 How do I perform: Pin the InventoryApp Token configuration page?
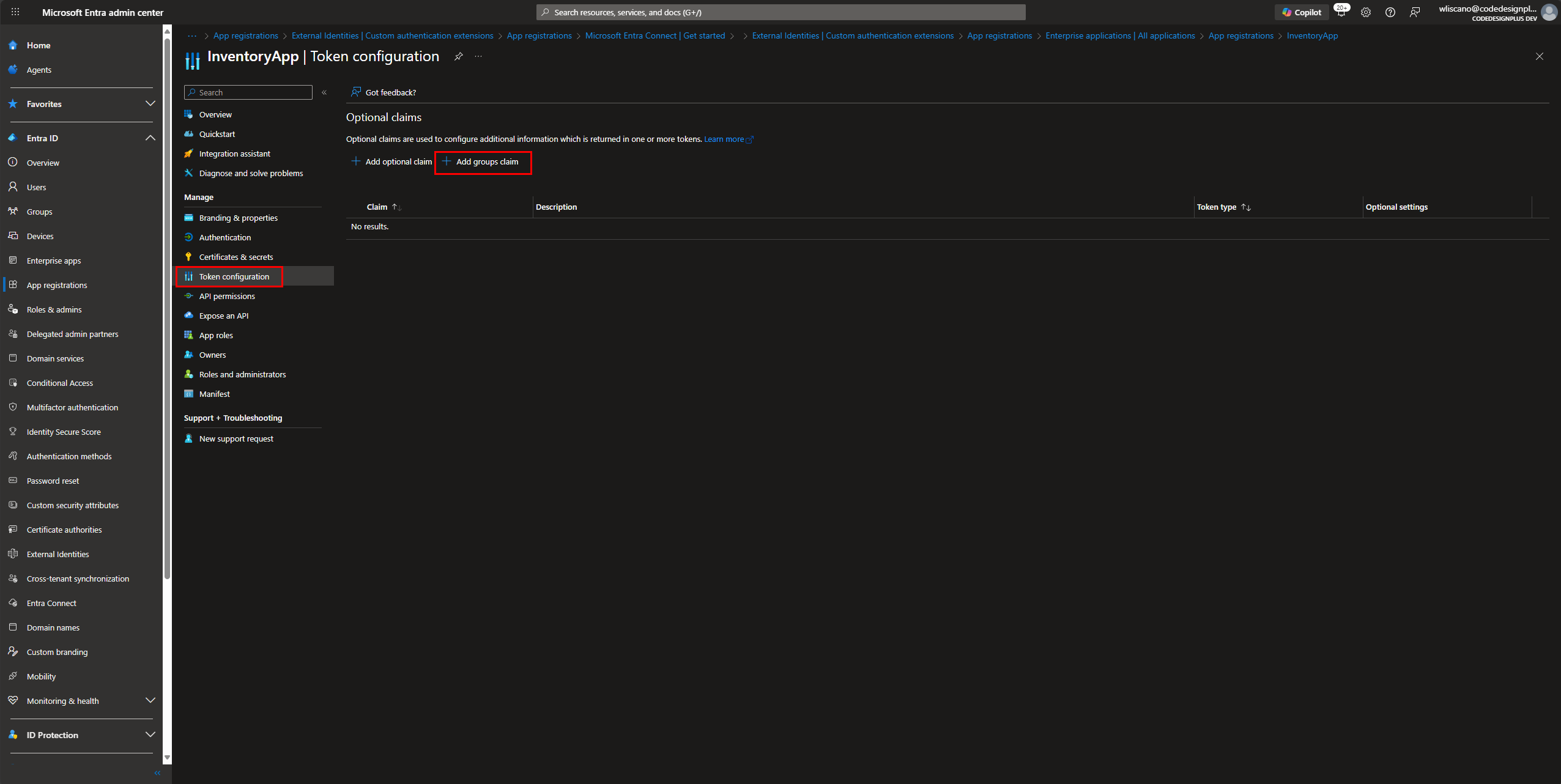(x=458, y=56)
